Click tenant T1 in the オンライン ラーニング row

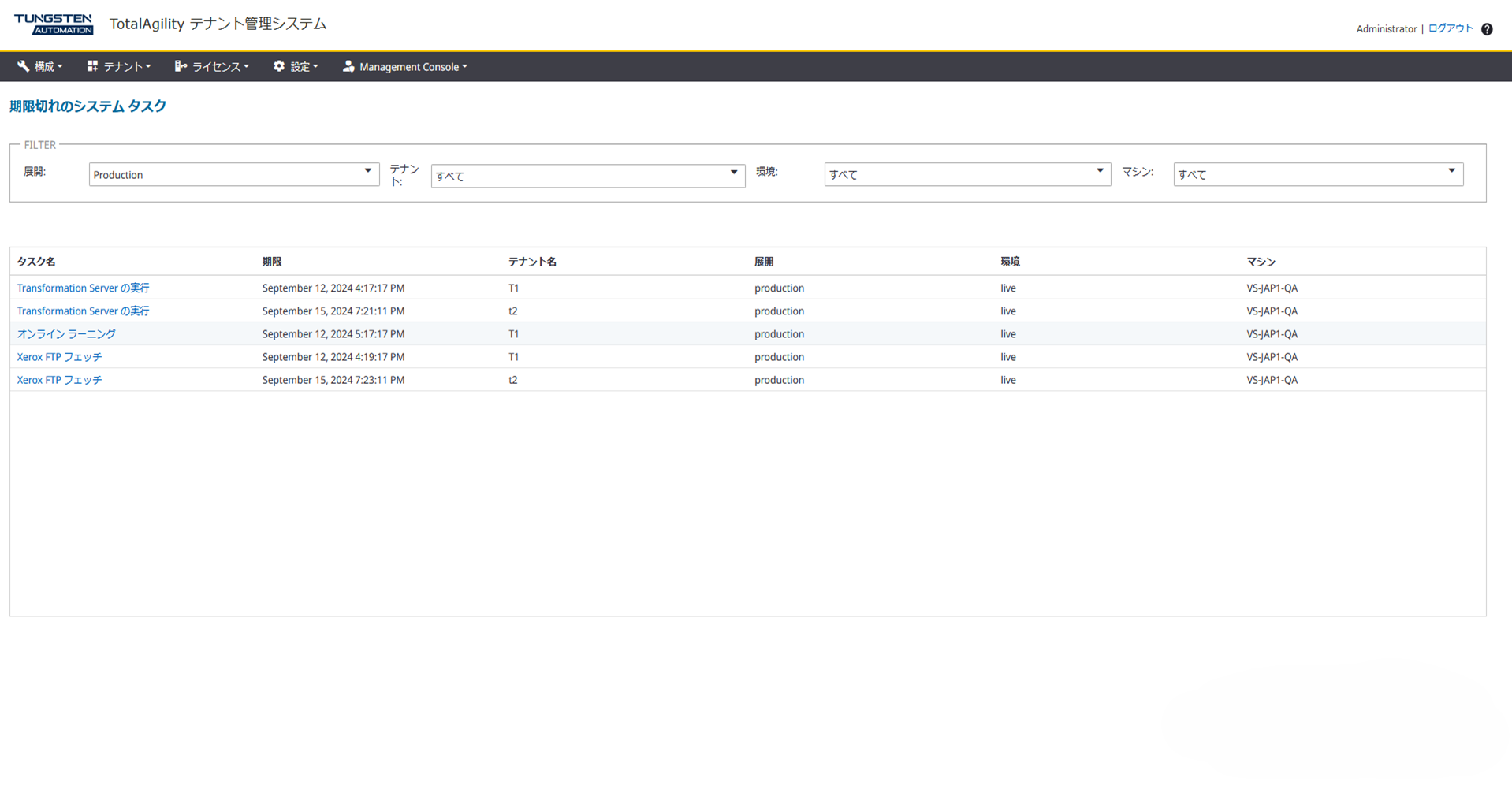[x=513, y=333]
